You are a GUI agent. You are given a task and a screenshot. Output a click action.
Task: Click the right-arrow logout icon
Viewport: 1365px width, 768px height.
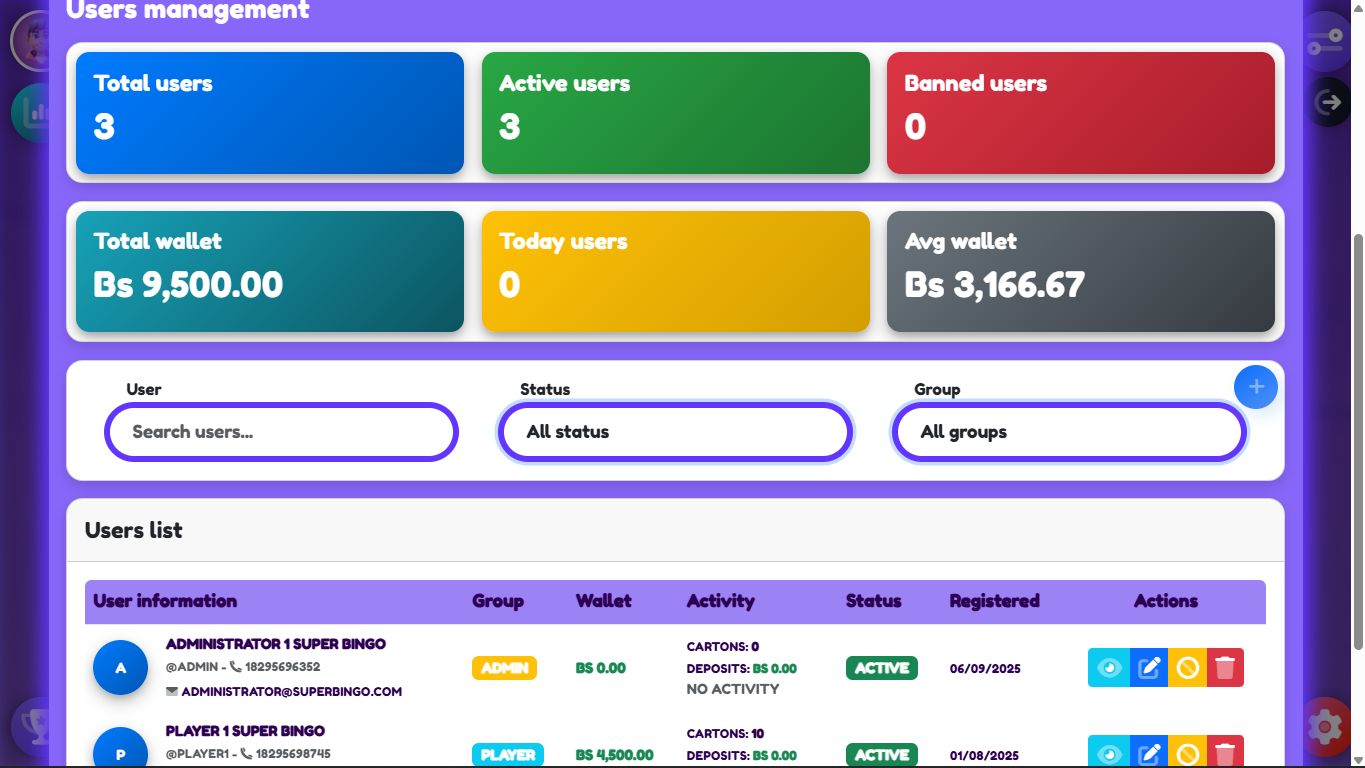[1328, 102]
